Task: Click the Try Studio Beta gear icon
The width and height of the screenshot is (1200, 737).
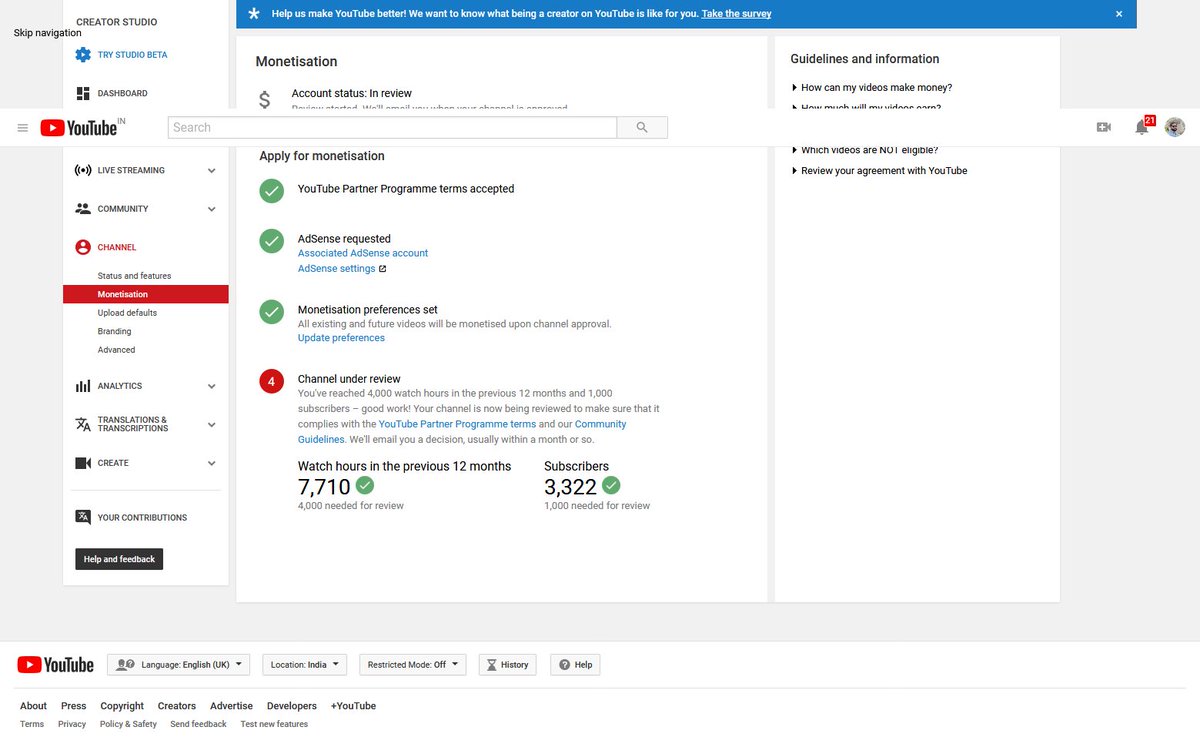Action: pyautogui.click(x=83, y=55)
